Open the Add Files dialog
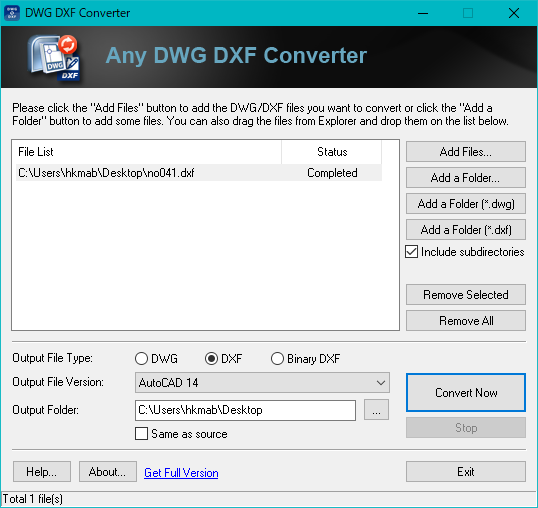538x508 pixels. point(466,152)
